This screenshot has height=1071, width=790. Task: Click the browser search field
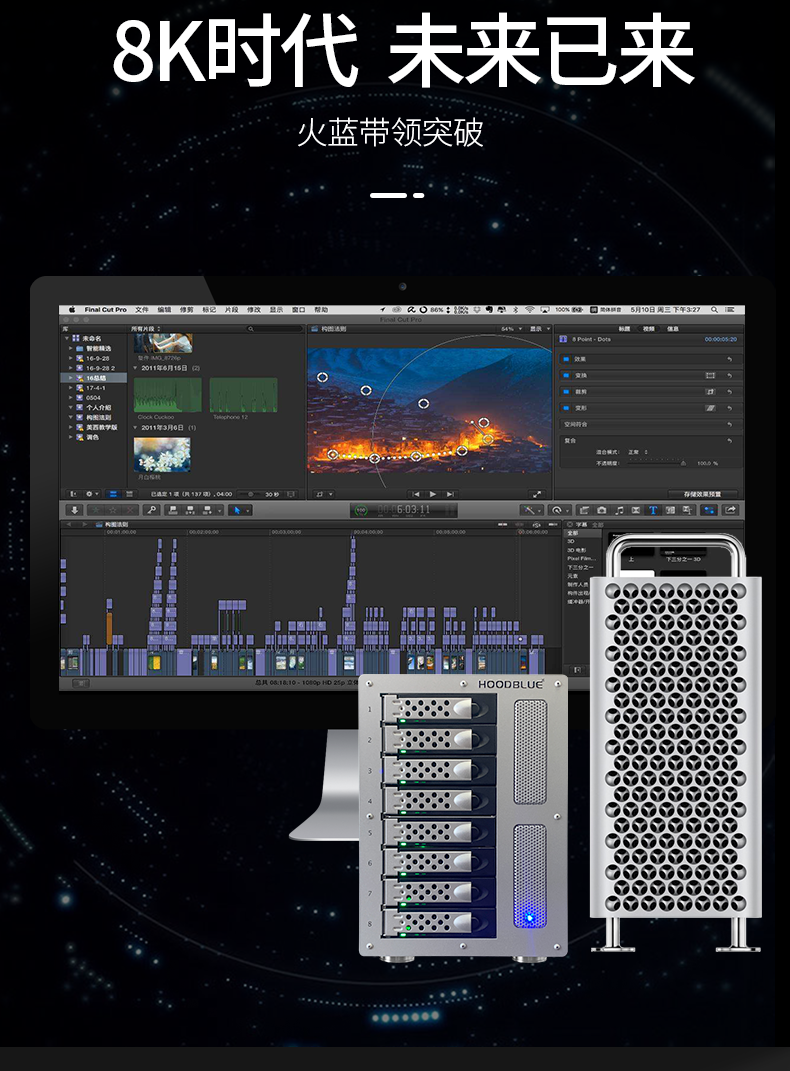[275, 329]
